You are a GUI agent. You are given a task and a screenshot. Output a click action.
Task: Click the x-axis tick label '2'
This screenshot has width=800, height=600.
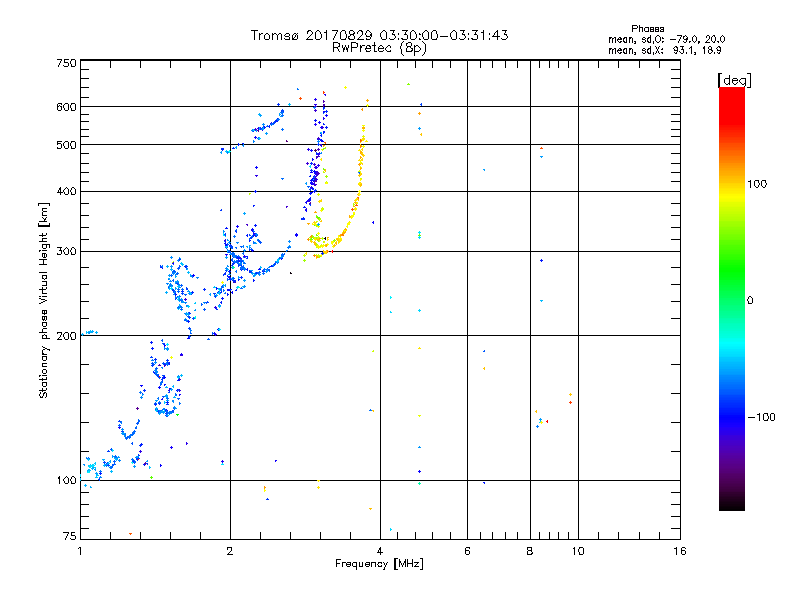[x=230, y=551]
